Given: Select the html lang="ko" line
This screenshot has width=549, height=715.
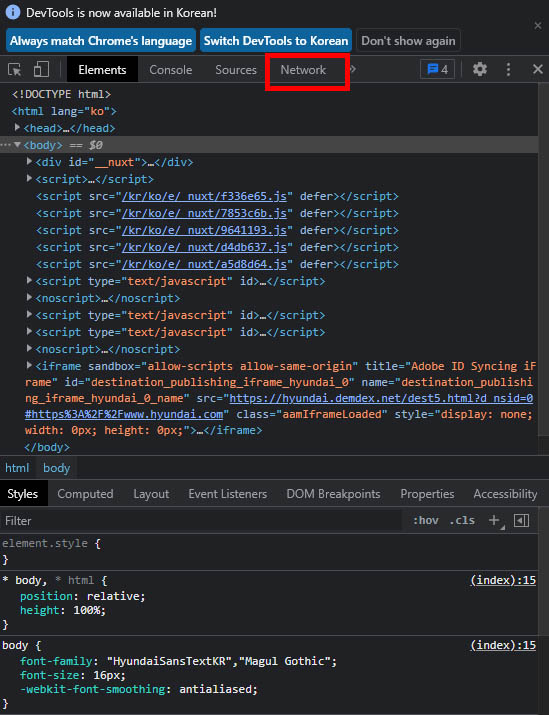Looking at the screenshot, I should [x=64, y=111].
